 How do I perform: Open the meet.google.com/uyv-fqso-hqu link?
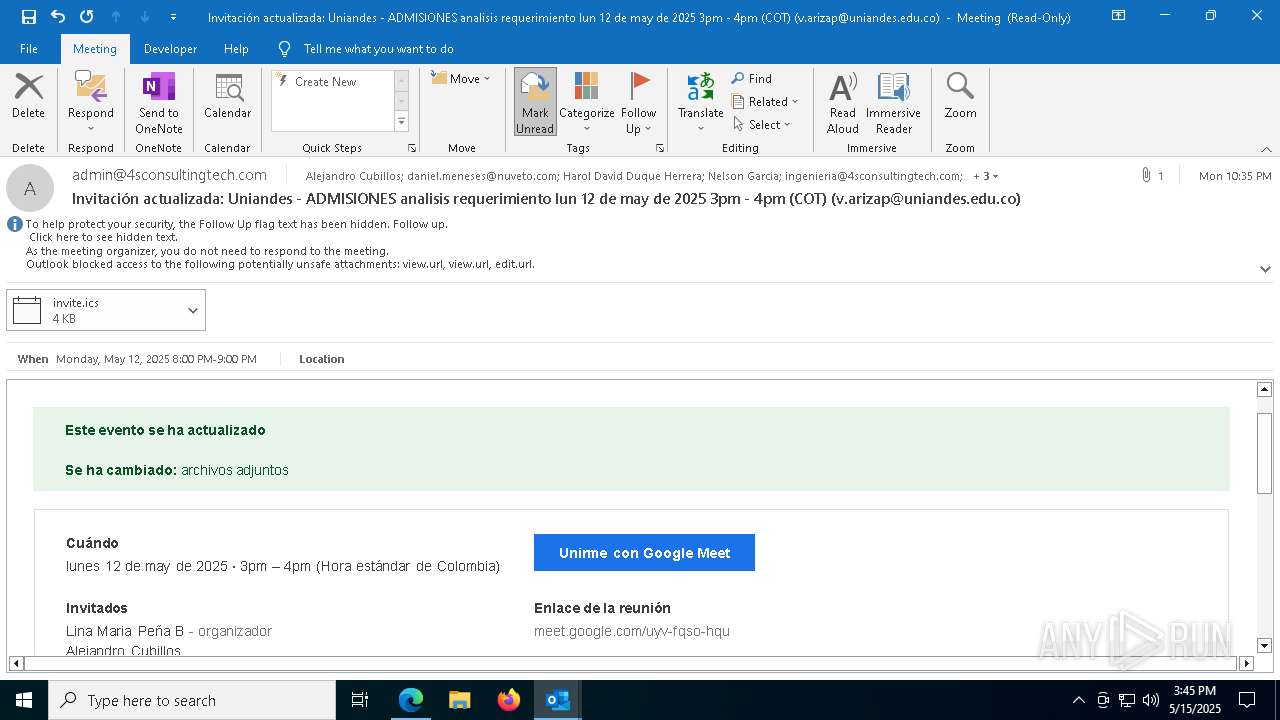[632, 631]
